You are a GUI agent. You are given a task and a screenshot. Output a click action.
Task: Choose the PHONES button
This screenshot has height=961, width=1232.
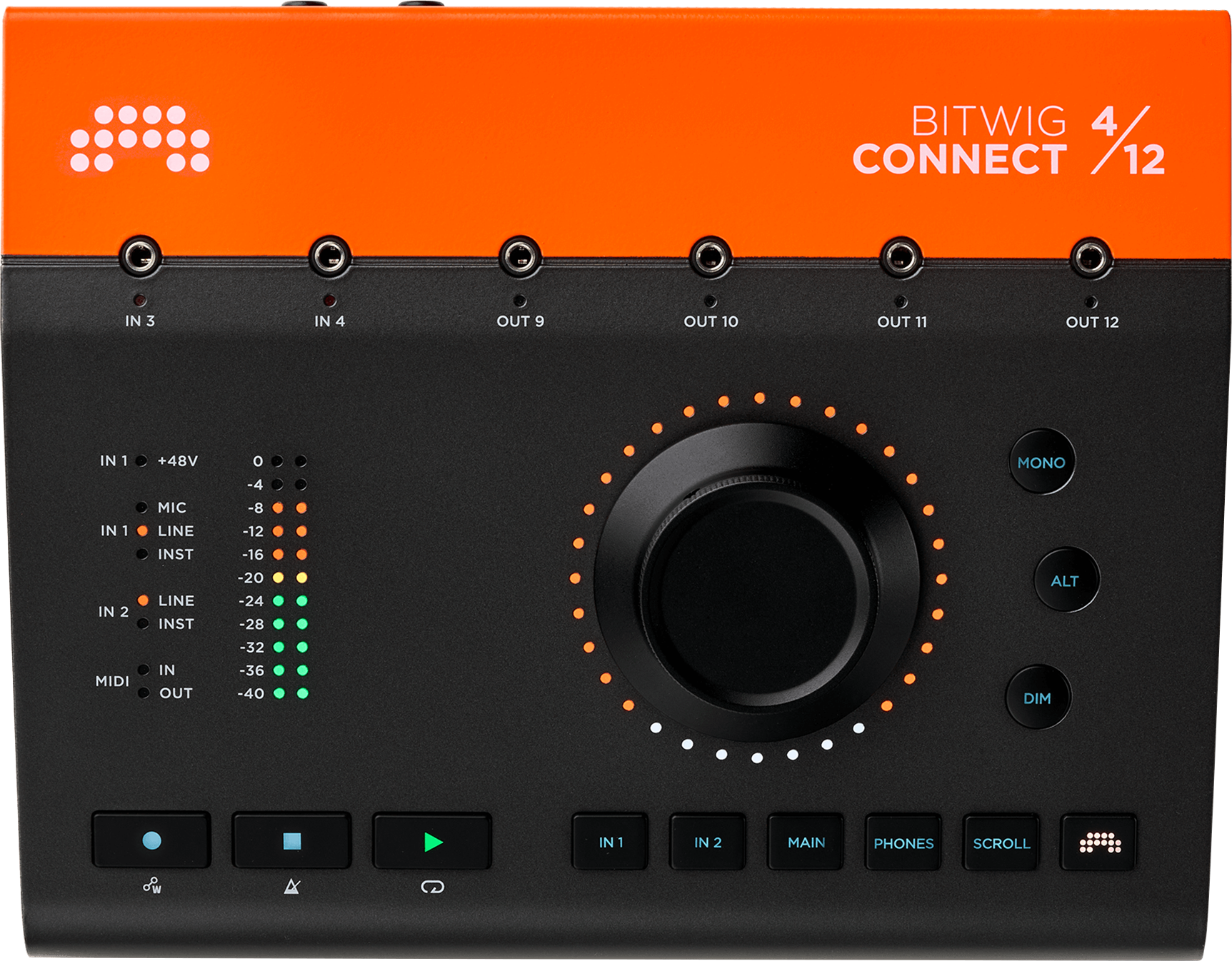pos(903,842)
